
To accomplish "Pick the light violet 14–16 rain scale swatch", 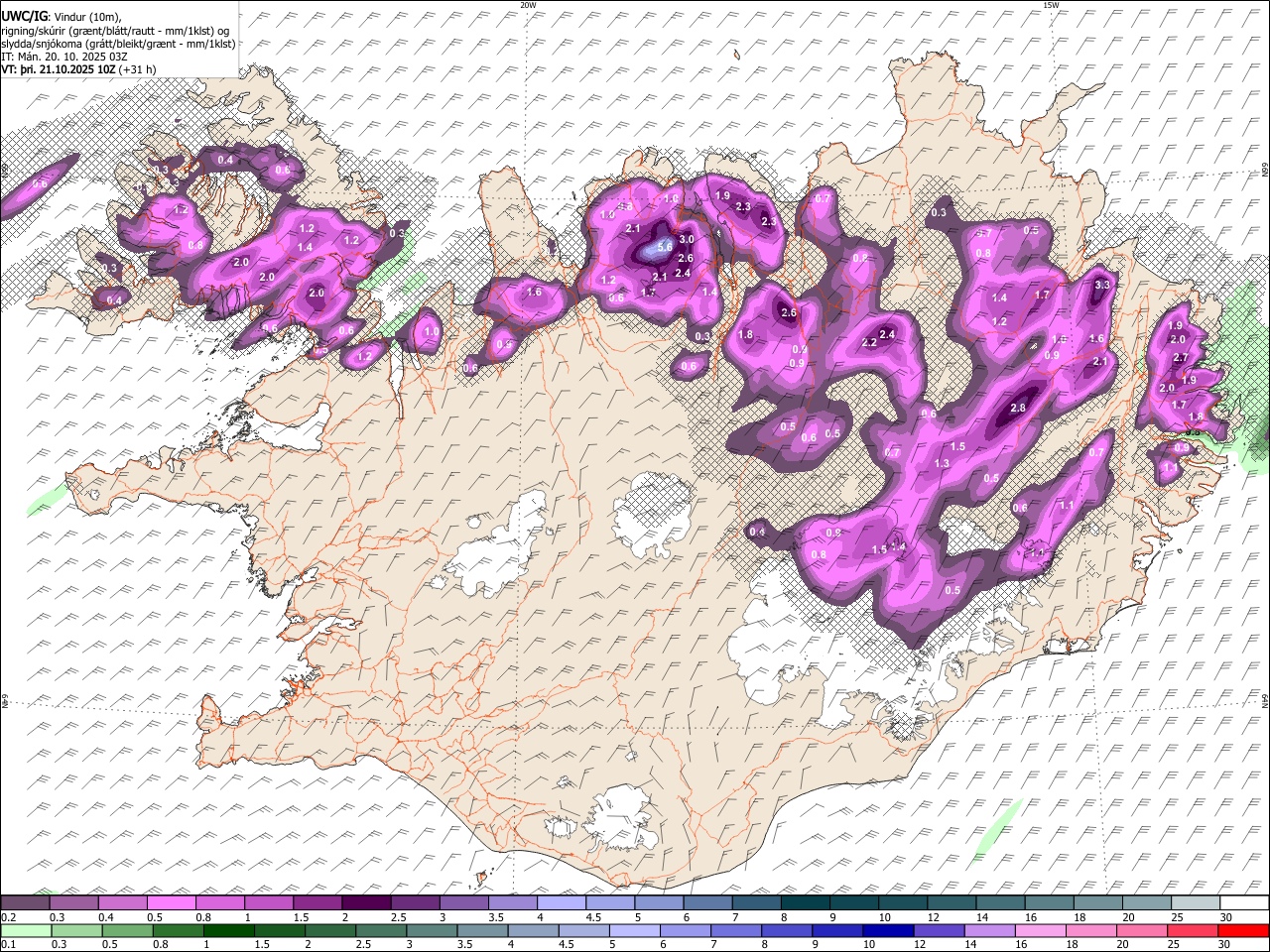I will coord(990,930).
